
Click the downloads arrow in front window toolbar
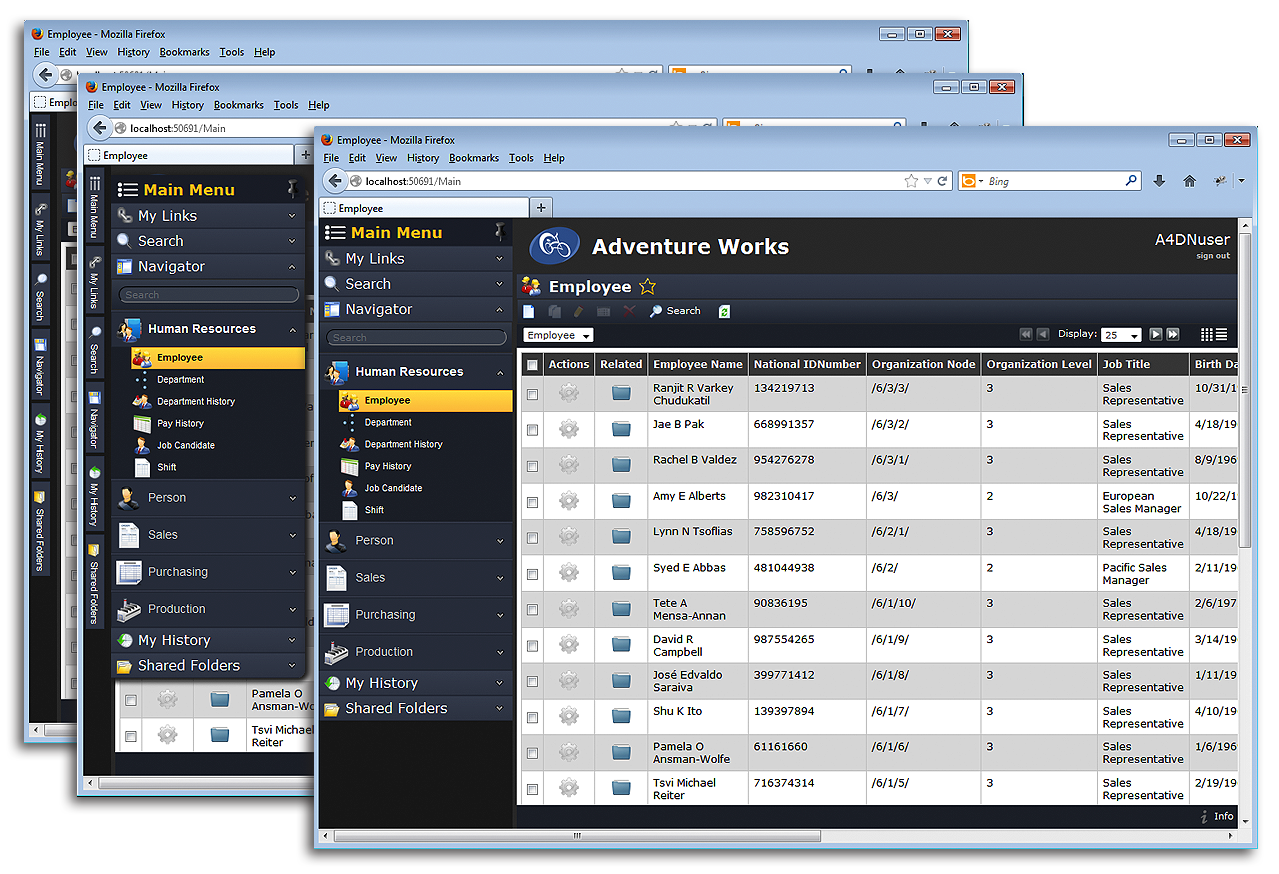point(1159,181)
